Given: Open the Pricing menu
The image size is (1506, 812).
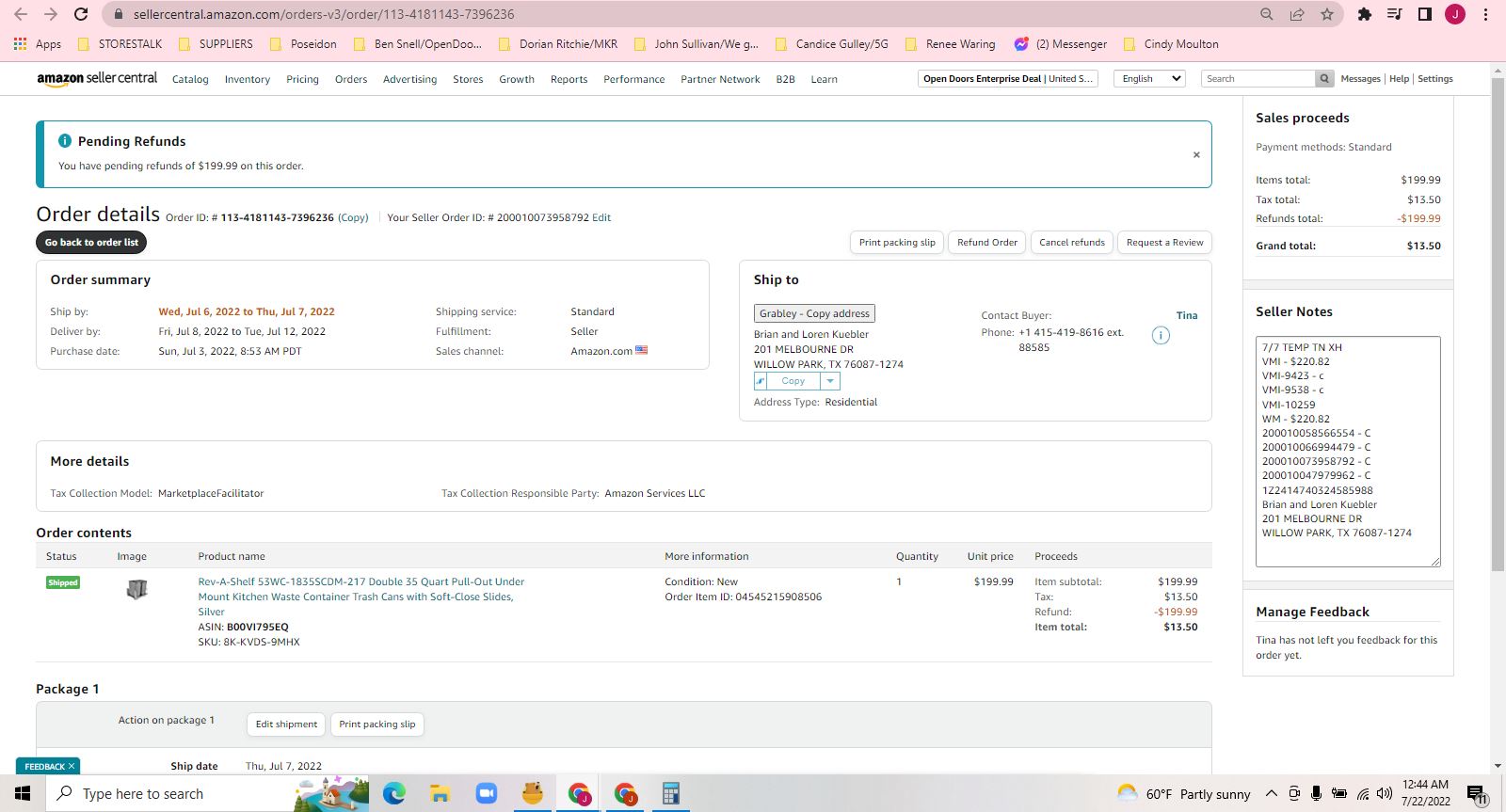Looking at the screenshot, I should [302, 79].
